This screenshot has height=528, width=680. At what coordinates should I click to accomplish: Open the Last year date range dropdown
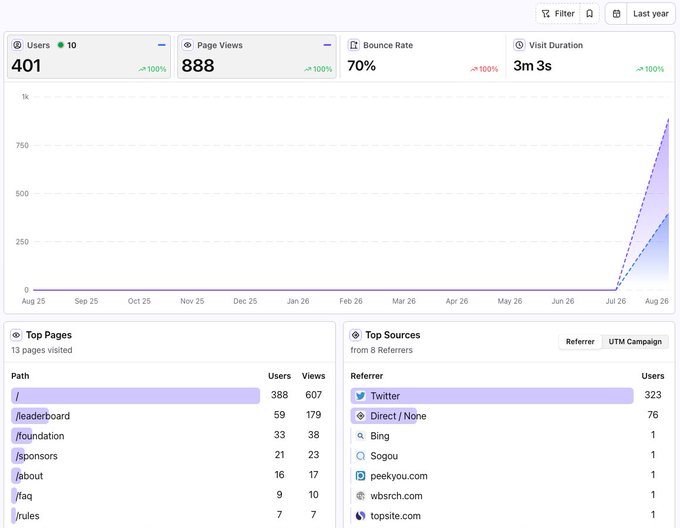tap(651, 14)
